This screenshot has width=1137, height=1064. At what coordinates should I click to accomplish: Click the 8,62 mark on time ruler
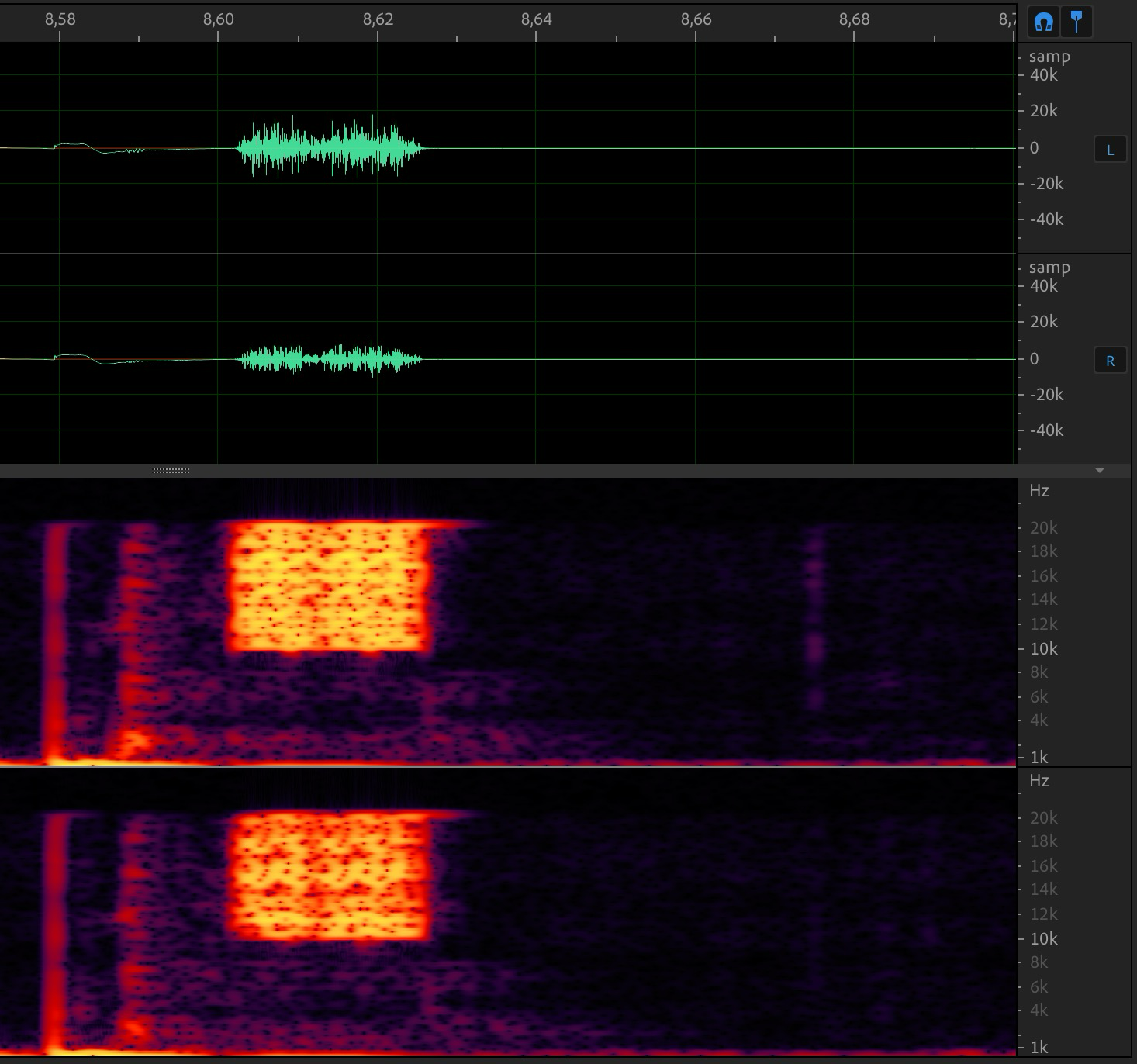coord(378,19)
